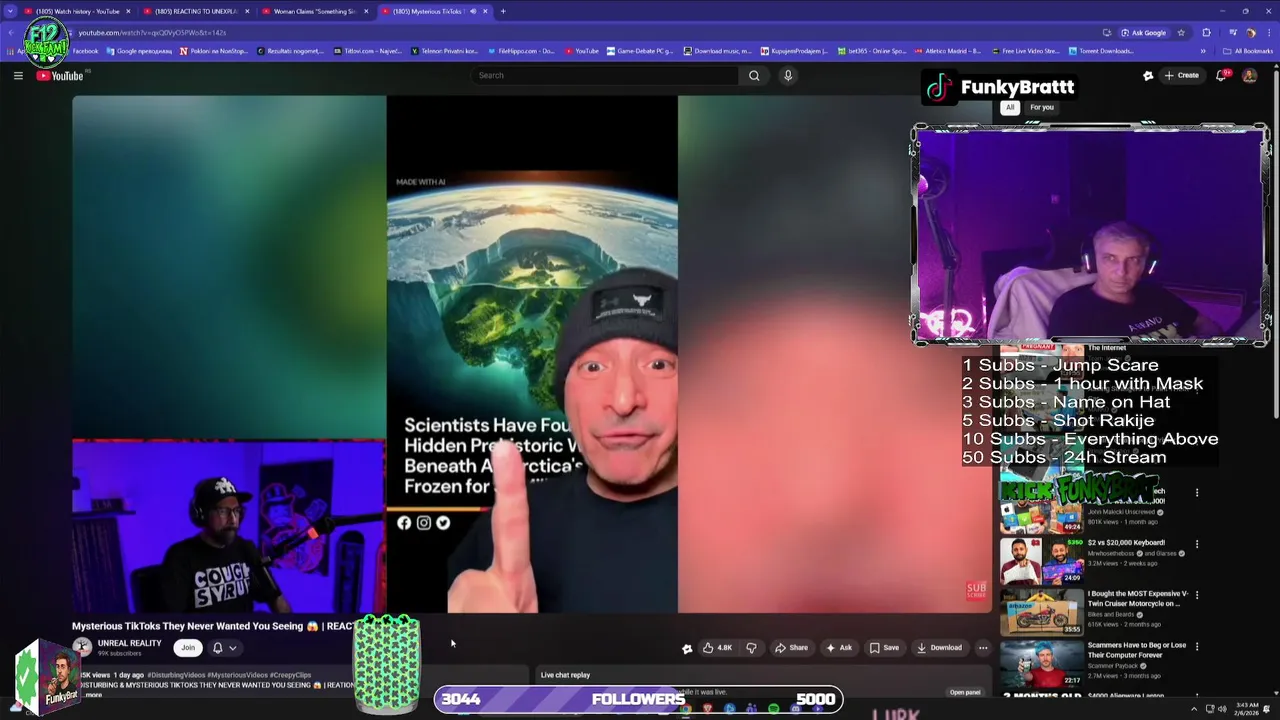Image resolution: width=1280 pixels, height=720 pixels.
Task: Open Scammers Have to Beg video thumbnail
Action: point(1042,664)
